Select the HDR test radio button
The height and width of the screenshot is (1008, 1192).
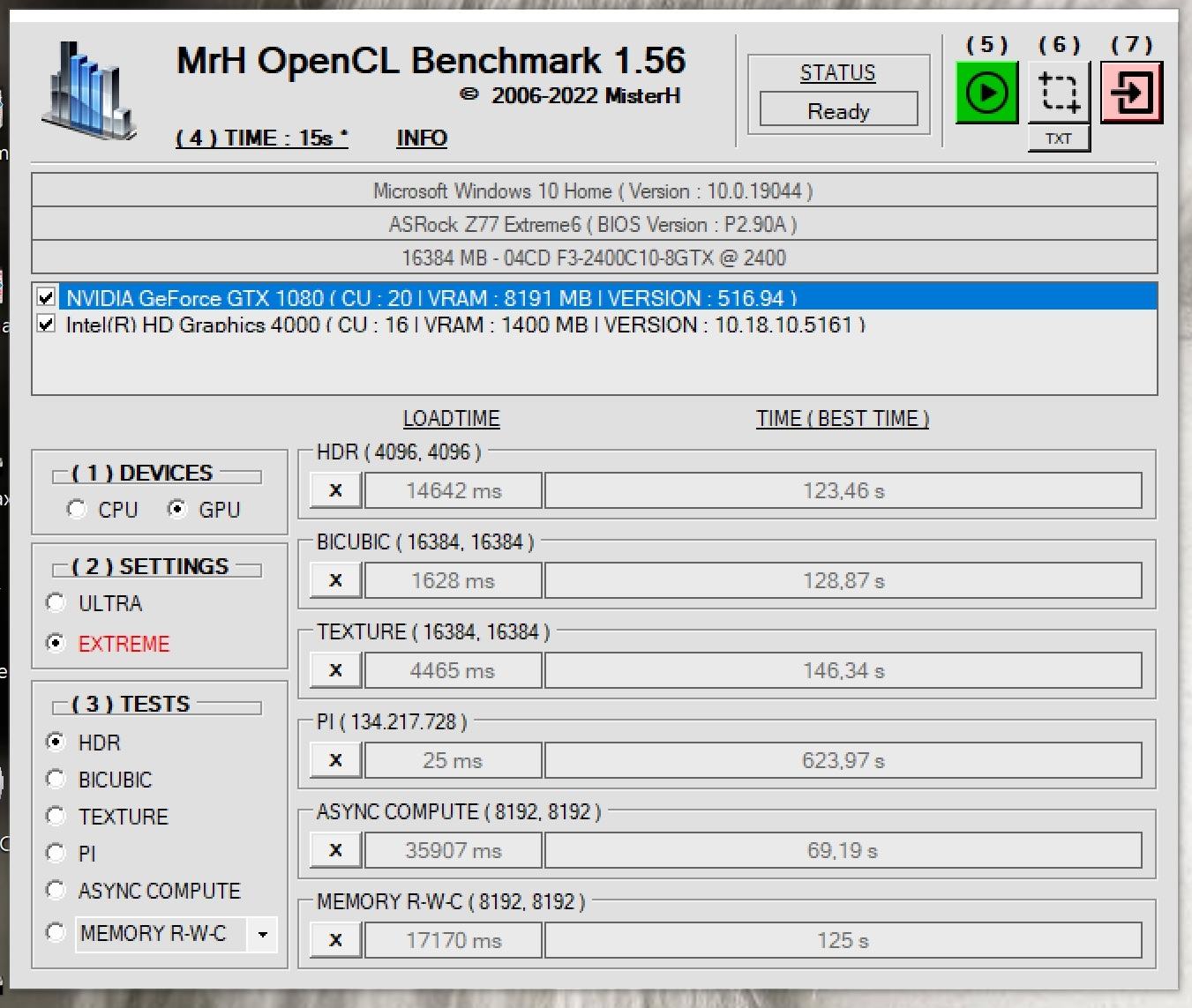click(x=56, y=742)
